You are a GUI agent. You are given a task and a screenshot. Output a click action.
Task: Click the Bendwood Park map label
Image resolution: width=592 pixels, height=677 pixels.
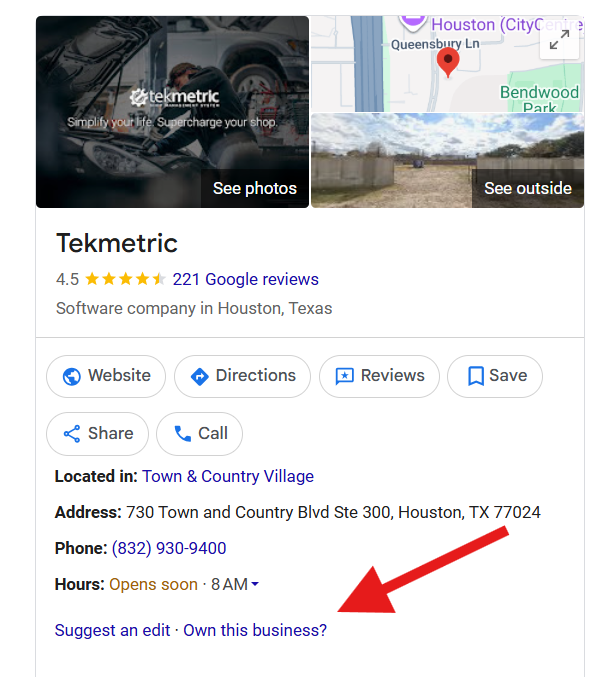[x=539, y=98]
